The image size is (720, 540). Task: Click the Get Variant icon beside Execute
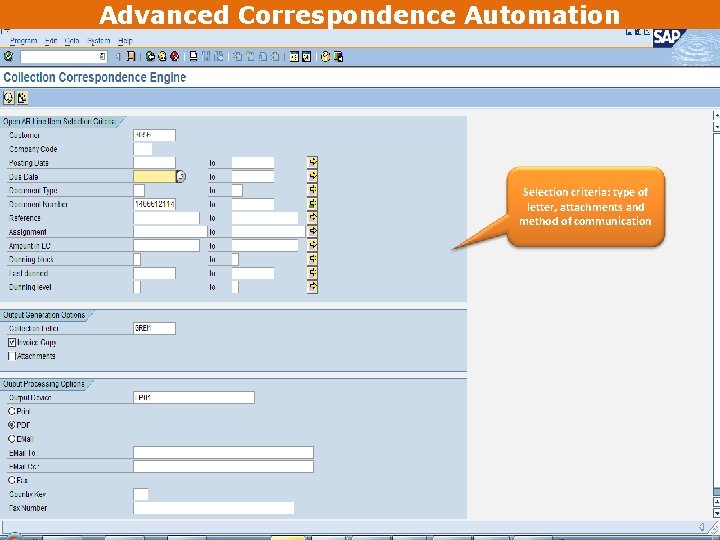coord(22,97)
